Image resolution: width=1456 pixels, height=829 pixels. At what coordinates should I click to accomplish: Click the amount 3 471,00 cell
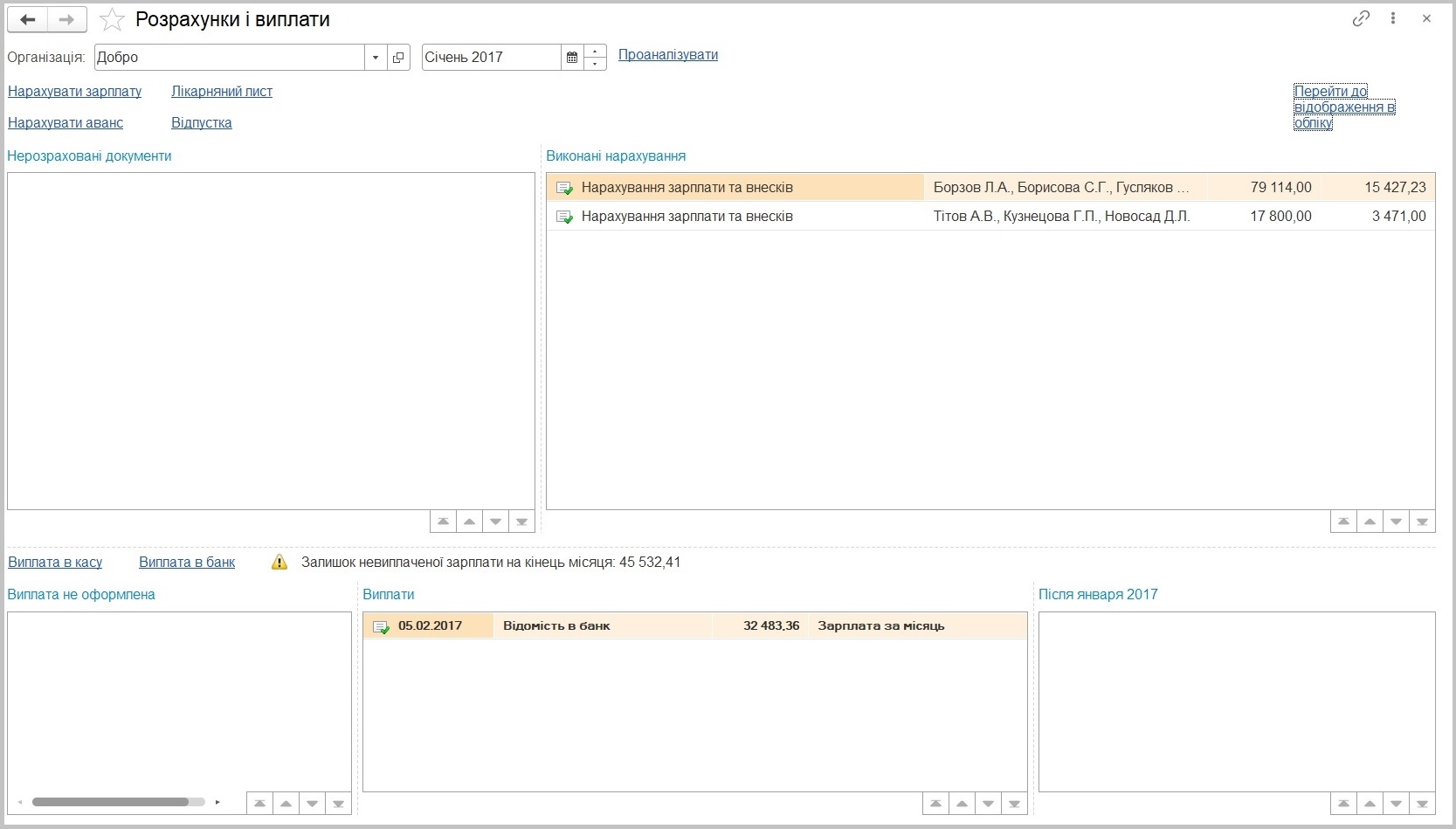click(x=1377, y=216)
